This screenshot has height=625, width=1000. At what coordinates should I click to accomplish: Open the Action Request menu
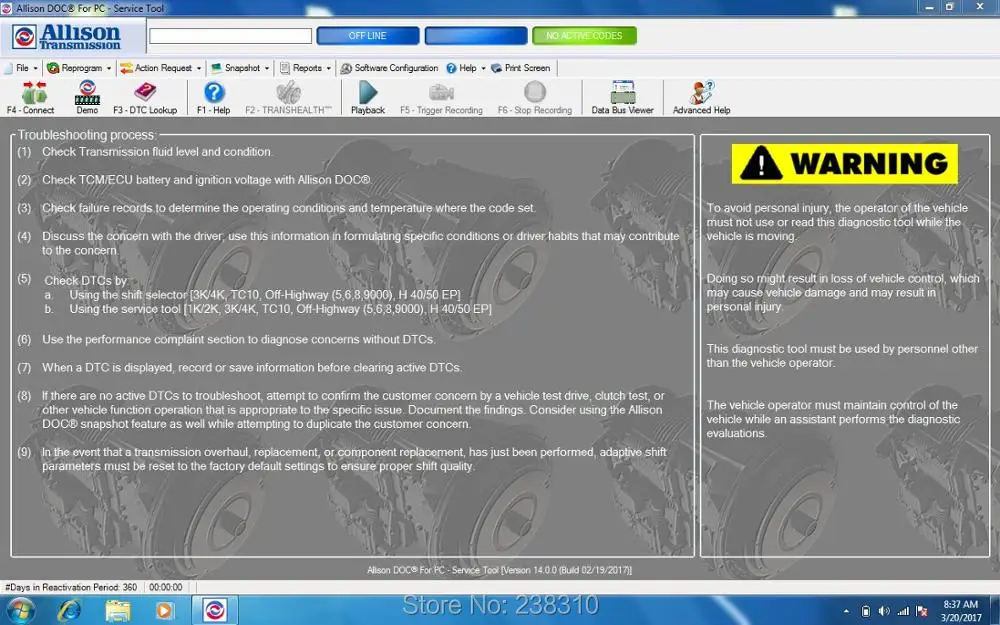coord(161,68)
